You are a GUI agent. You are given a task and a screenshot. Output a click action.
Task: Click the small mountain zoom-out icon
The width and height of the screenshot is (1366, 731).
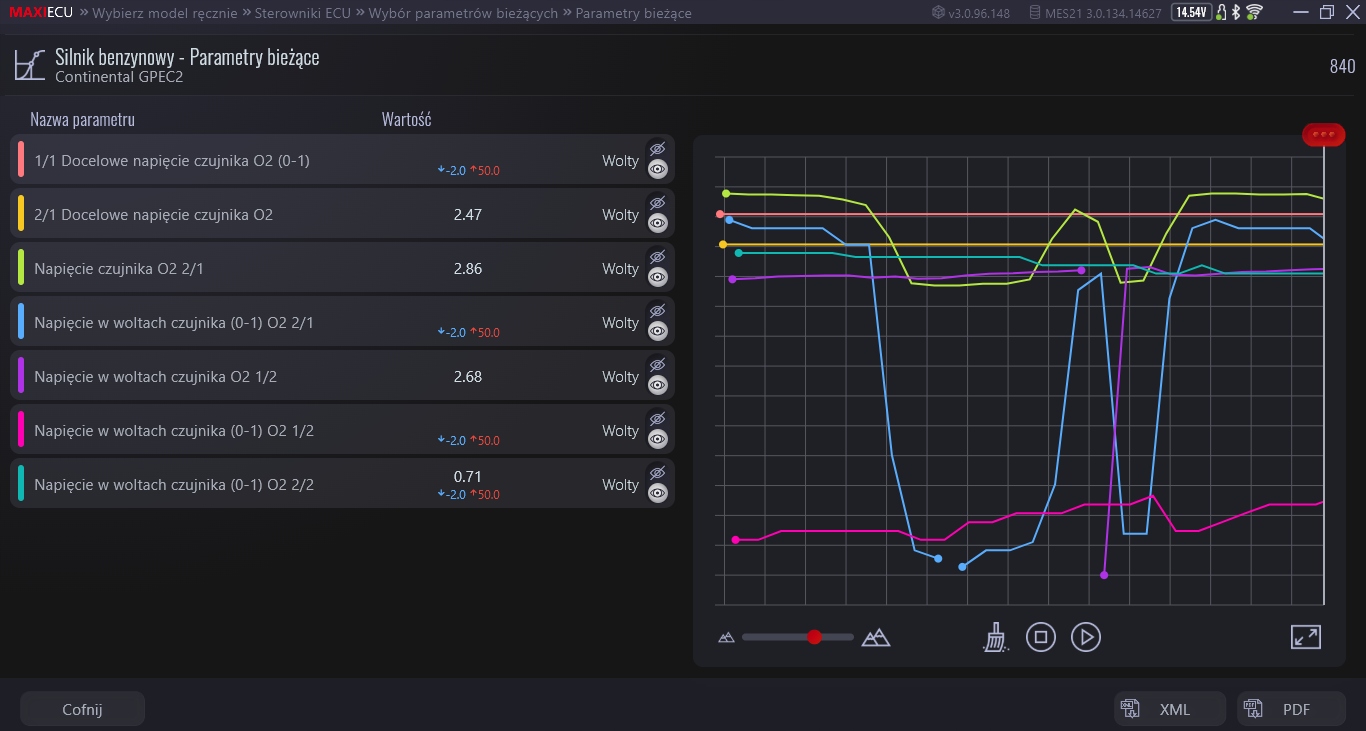pos(727,637)
